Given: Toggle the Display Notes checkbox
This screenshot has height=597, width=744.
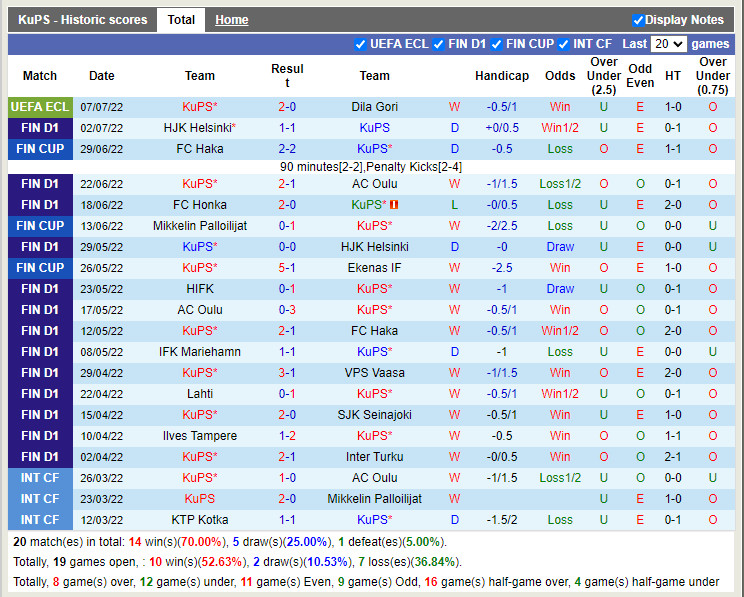Looking at the screenshot, I should [638, 20].
